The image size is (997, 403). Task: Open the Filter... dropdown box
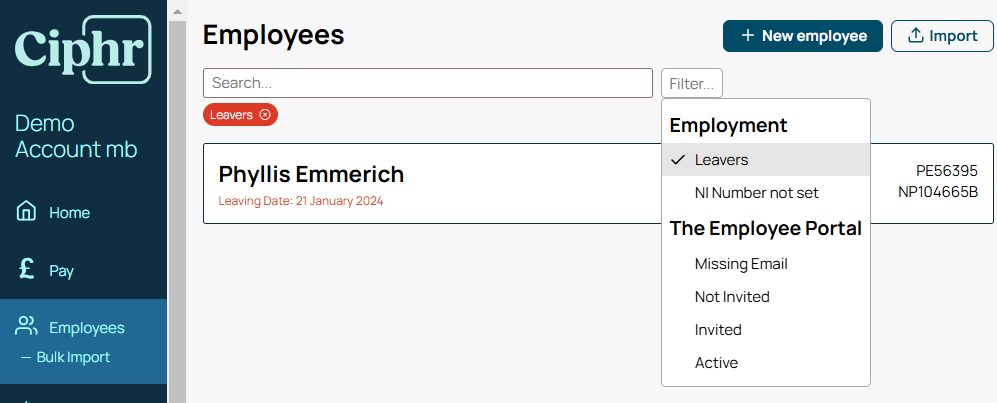click(692, 83)
